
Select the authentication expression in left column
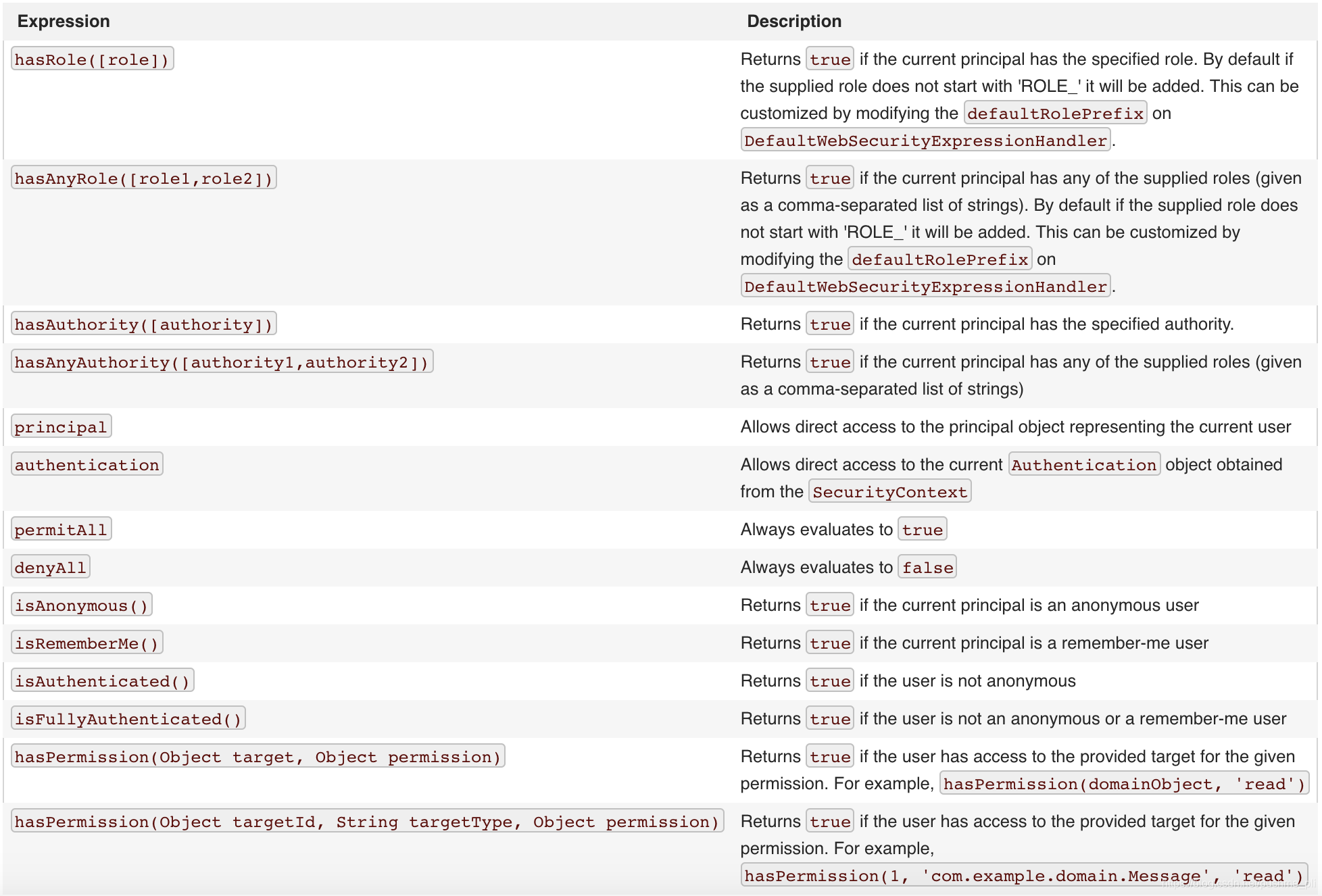87,465
